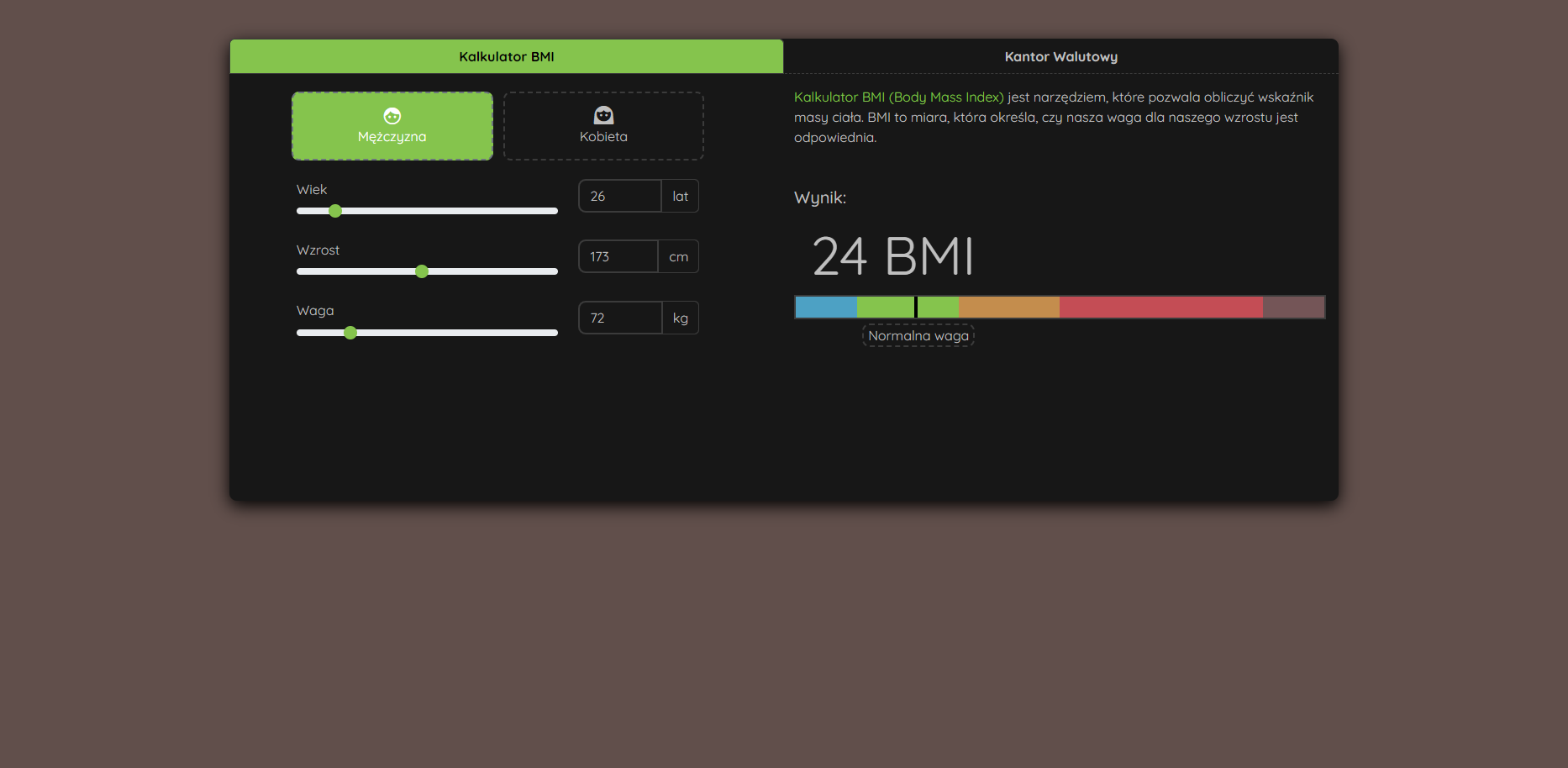
Task: Click the dark mauve end segment of BMI bar
Action: point(1294,307)
